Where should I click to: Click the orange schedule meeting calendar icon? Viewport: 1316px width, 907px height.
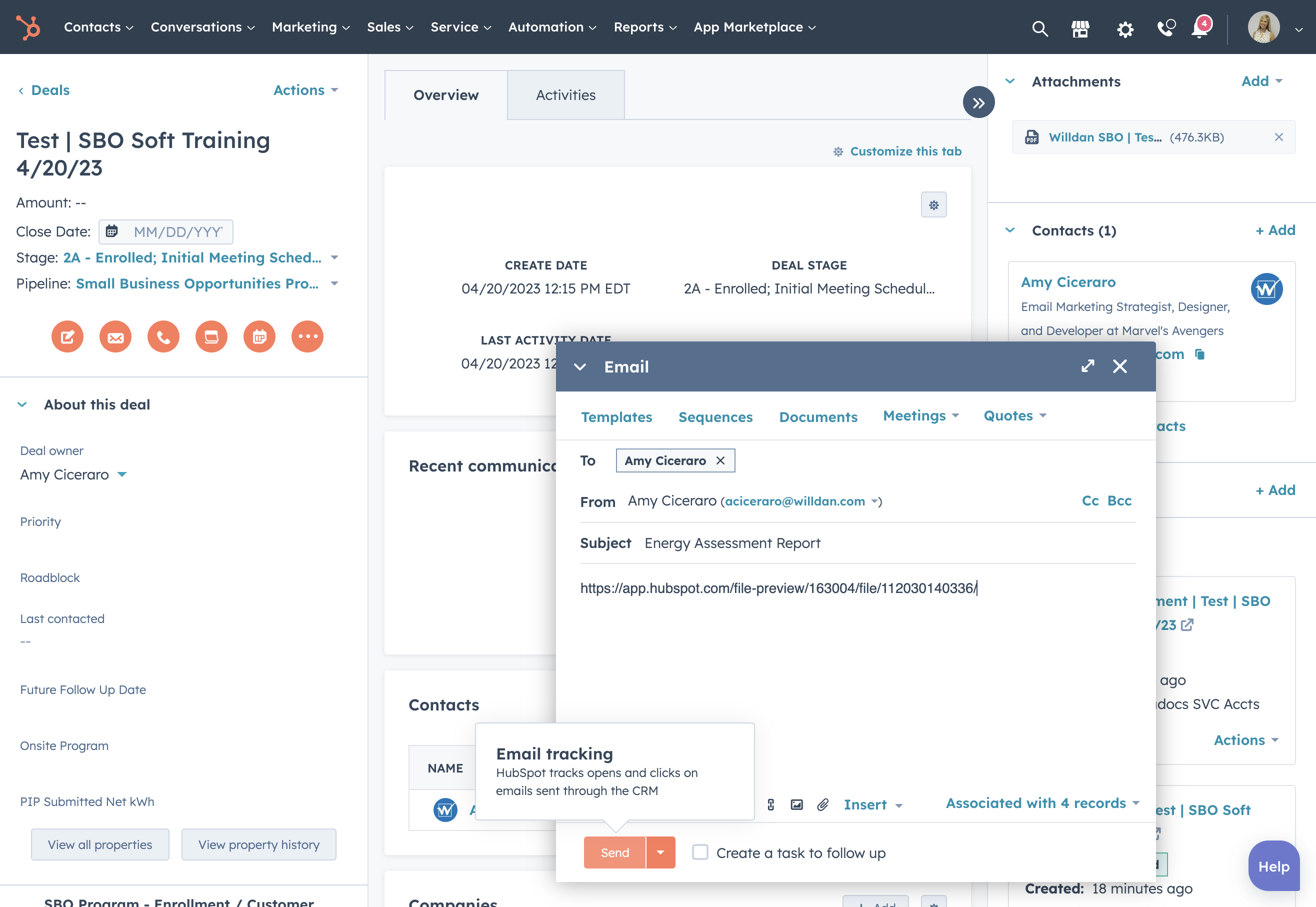pyautogui.click(x=259, y=337)
